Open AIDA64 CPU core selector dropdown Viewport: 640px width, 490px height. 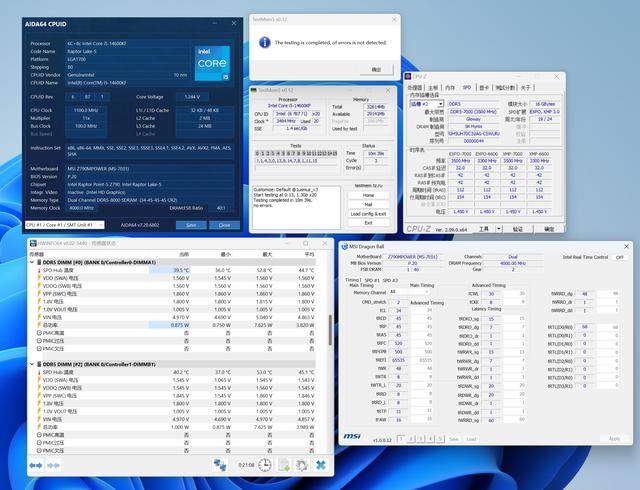coord(64,225)
